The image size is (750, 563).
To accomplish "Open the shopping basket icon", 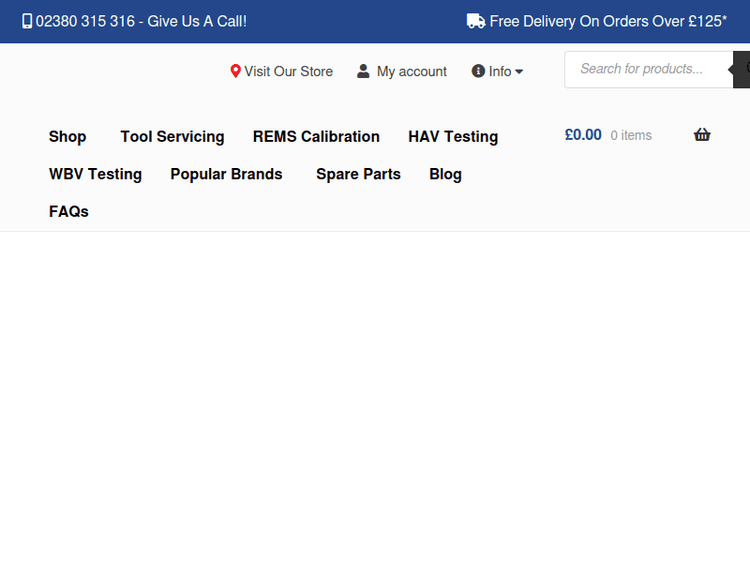I will [x=702, y=134].
